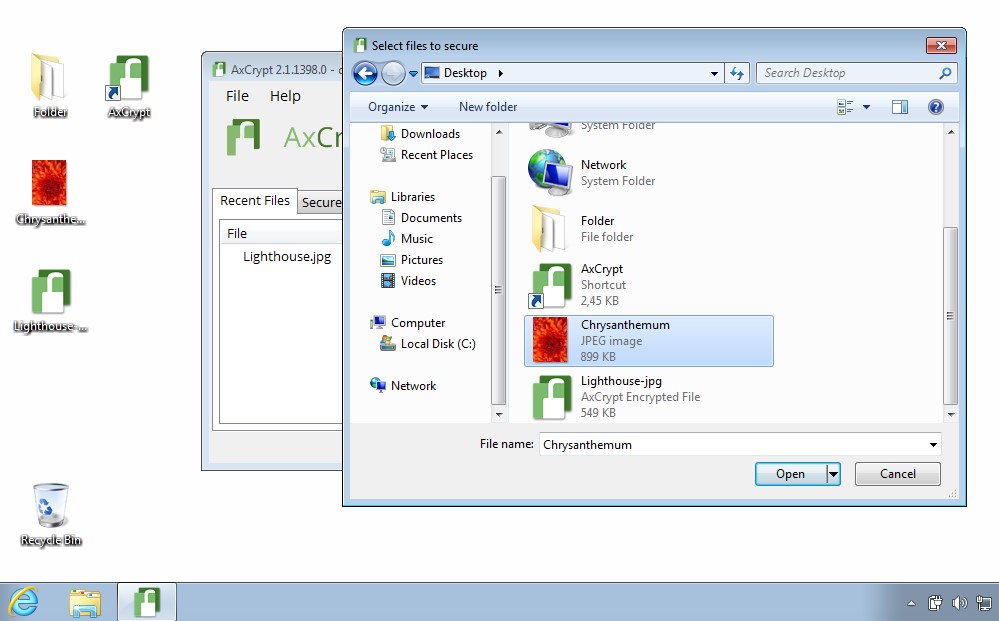Viewport: 999px width, 621px height.
Task: Select Network system folder in file list
Action: (649, 173)
